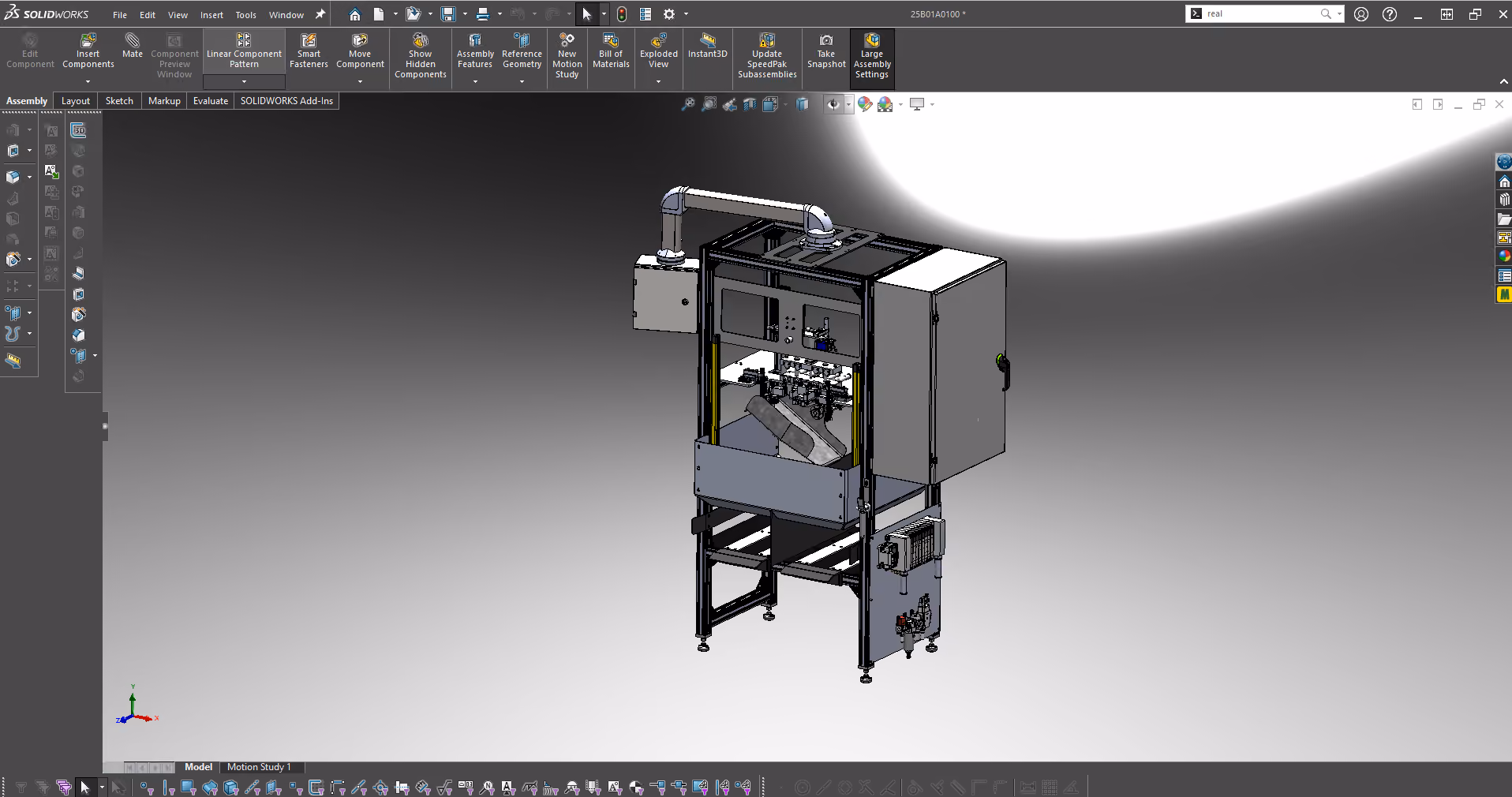The width and height of the screenshot is (1512, 797).
Task: Click the Model bottom tab
Action: [198, 767]
